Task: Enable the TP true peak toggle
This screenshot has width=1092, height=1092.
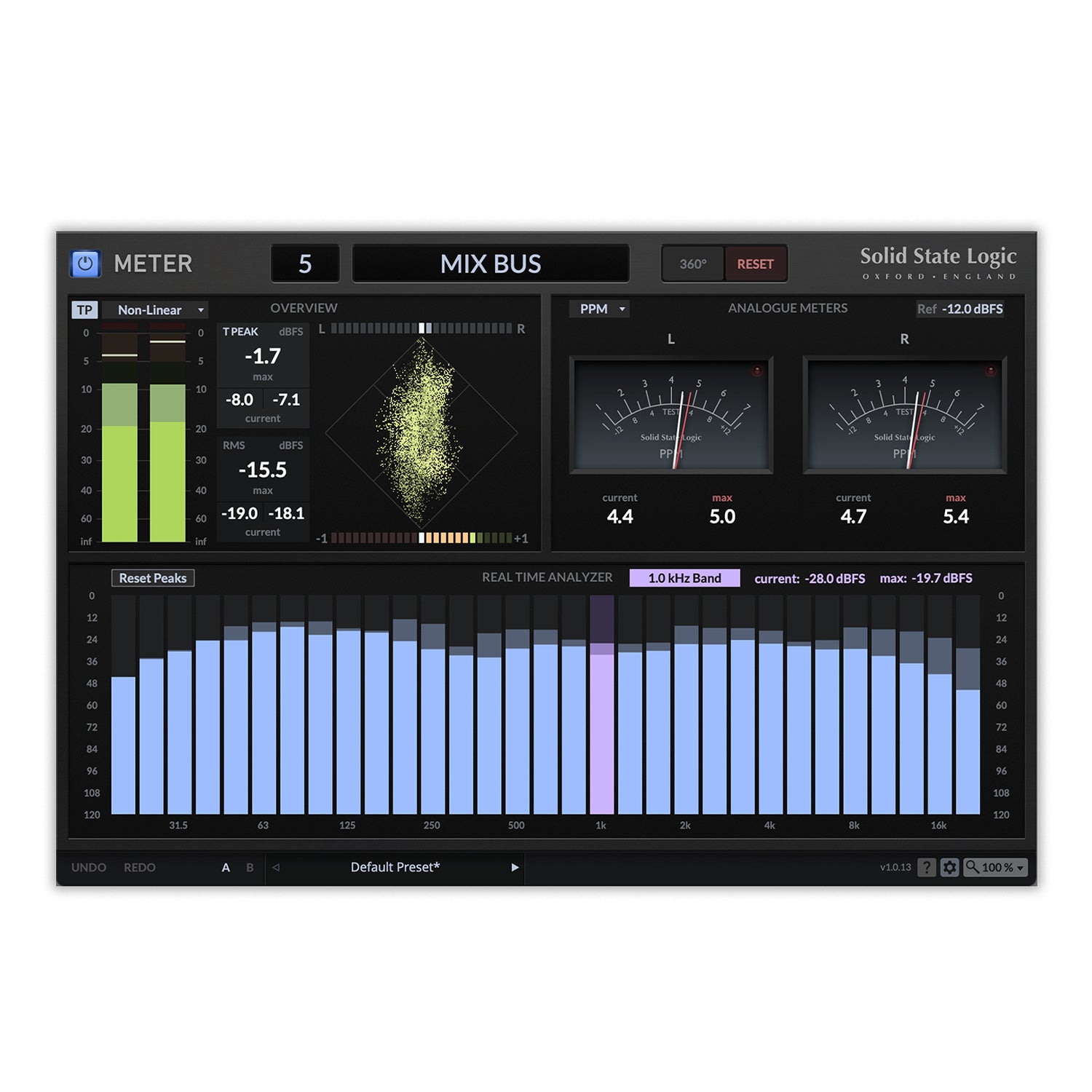Action: coord(84,309)
